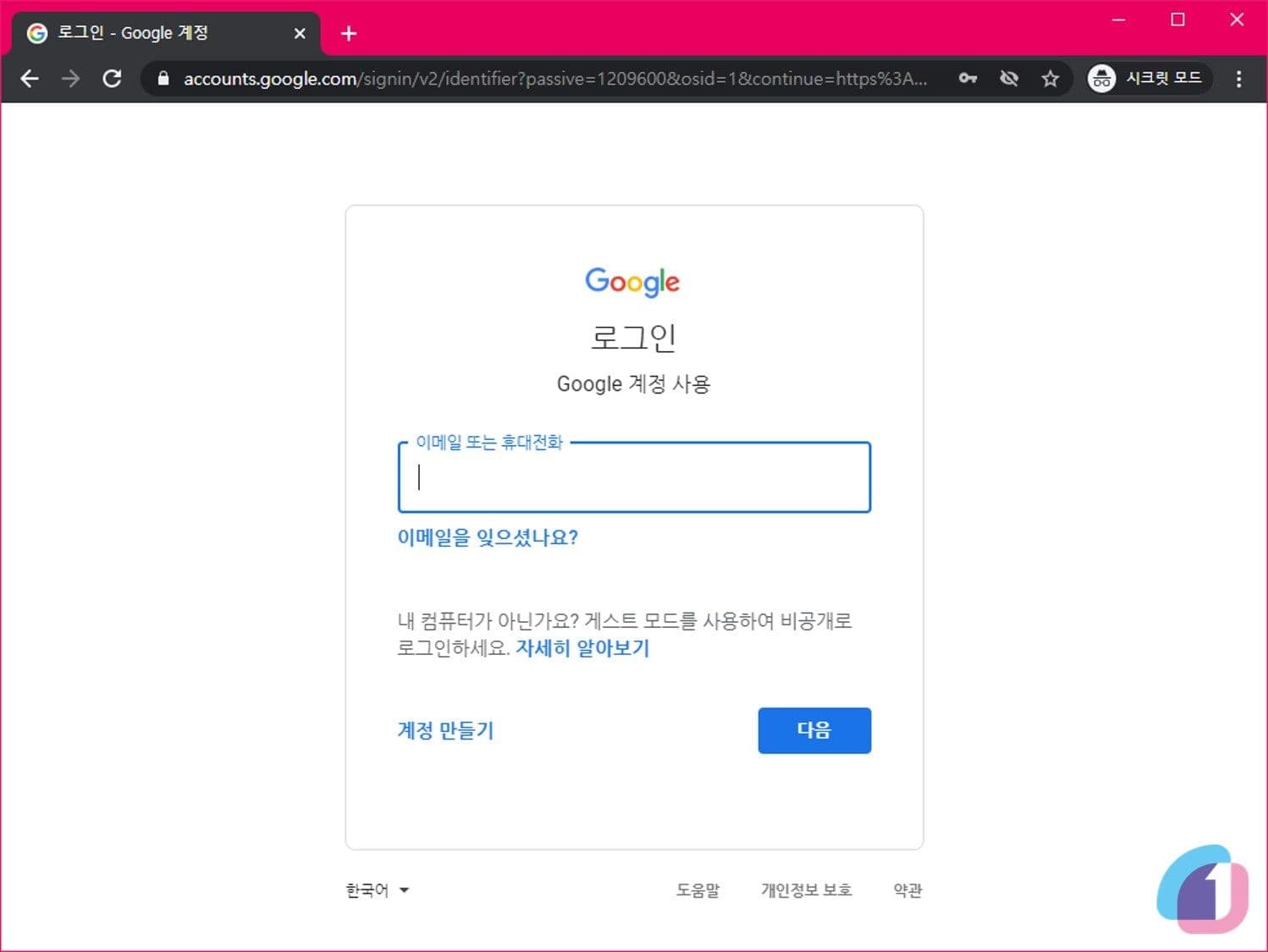Click the address bar URL

tap(555, 79)
